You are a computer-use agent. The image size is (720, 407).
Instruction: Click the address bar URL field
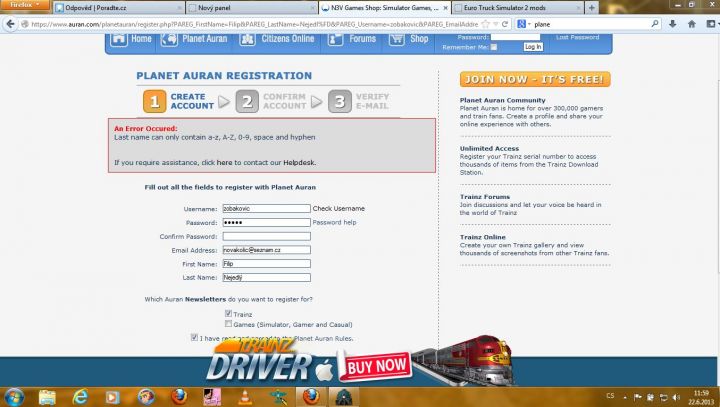pyautogui.click(x=255, y=24)
